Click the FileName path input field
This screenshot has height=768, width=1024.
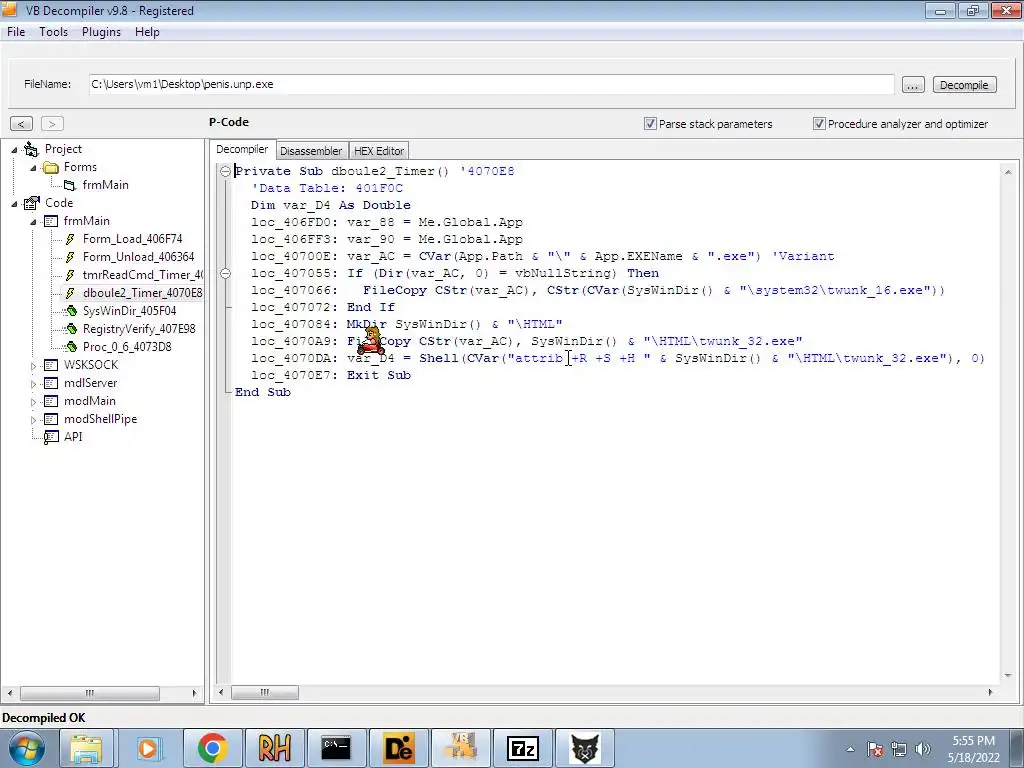point(491,84)
